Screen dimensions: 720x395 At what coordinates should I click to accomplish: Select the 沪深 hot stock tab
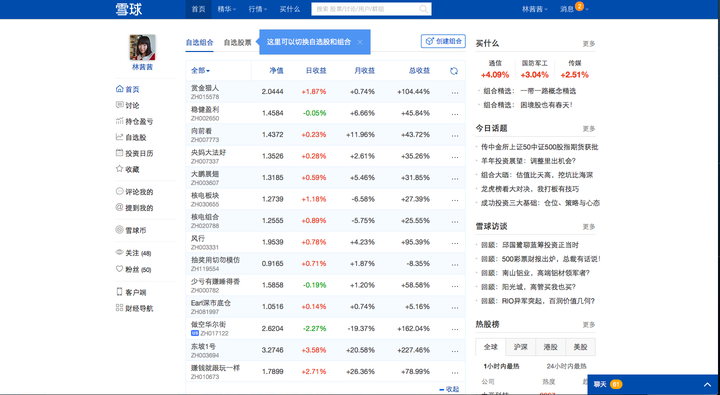[x=520, y=347]
